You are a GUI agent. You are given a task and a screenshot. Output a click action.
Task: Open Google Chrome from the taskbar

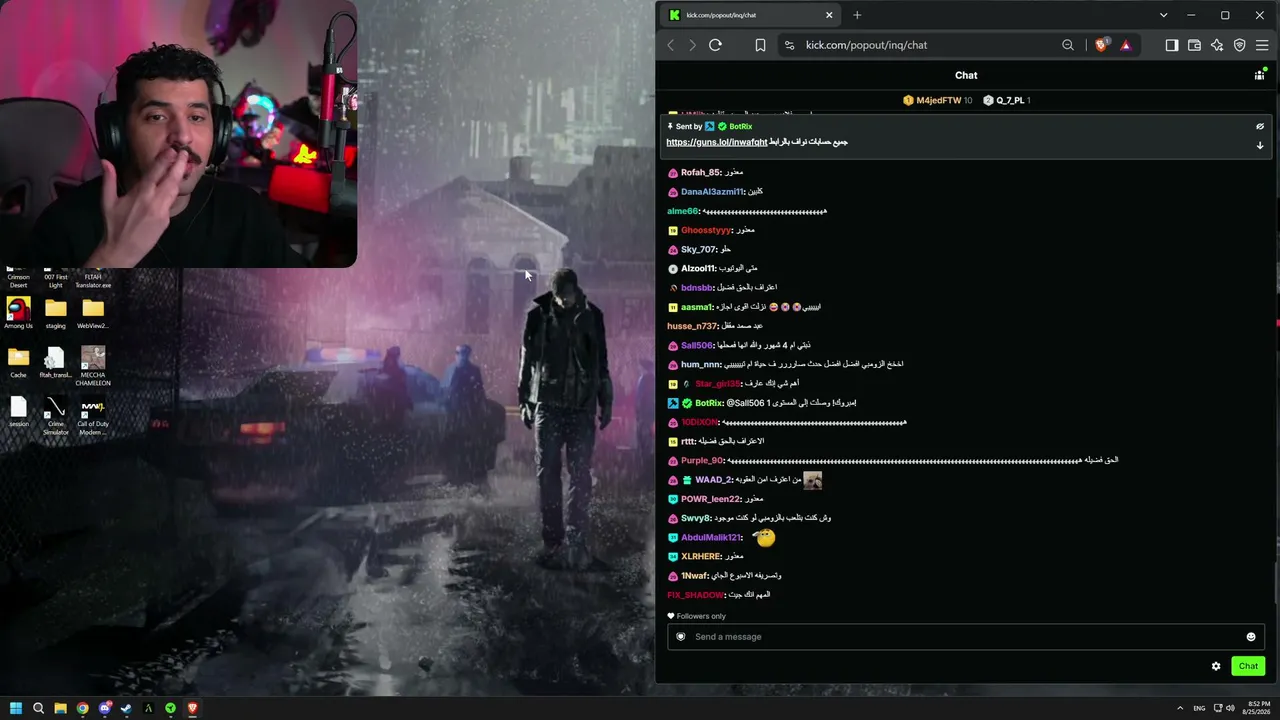[82, 708]
